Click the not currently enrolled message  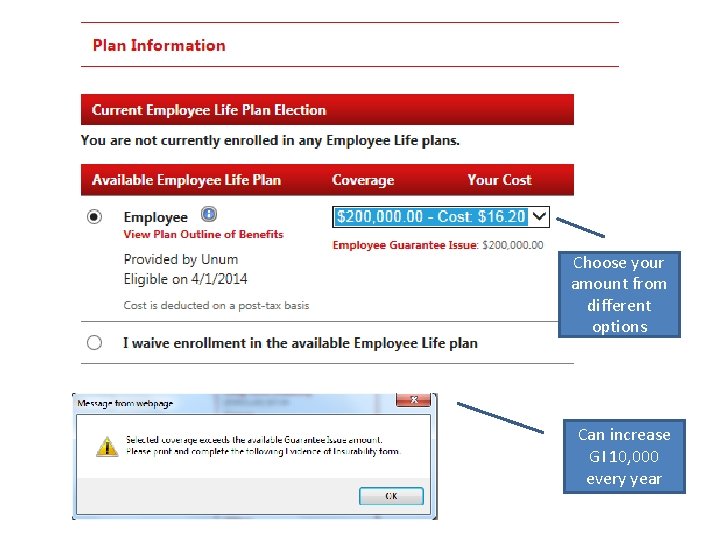click(270, 141)
